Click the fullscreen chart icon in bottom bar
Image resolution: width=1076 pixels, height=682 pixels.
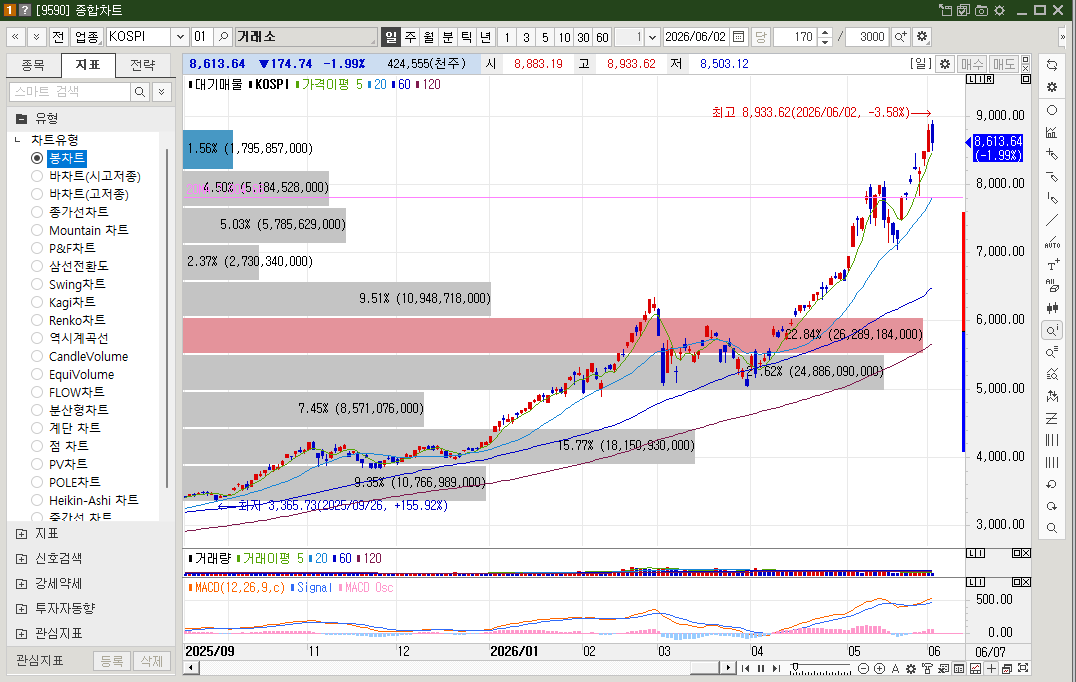click(x=1023, y=668)
